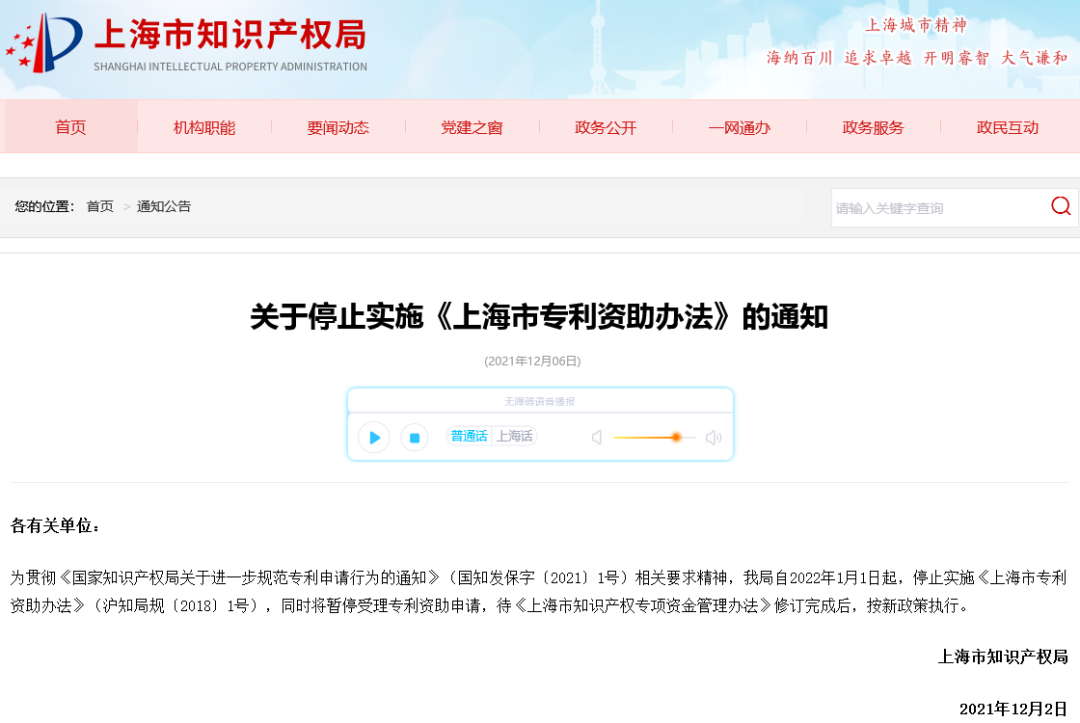Click the 上海市知识产权局 site title
The image size is (1080, 723).
pos(230,35)
